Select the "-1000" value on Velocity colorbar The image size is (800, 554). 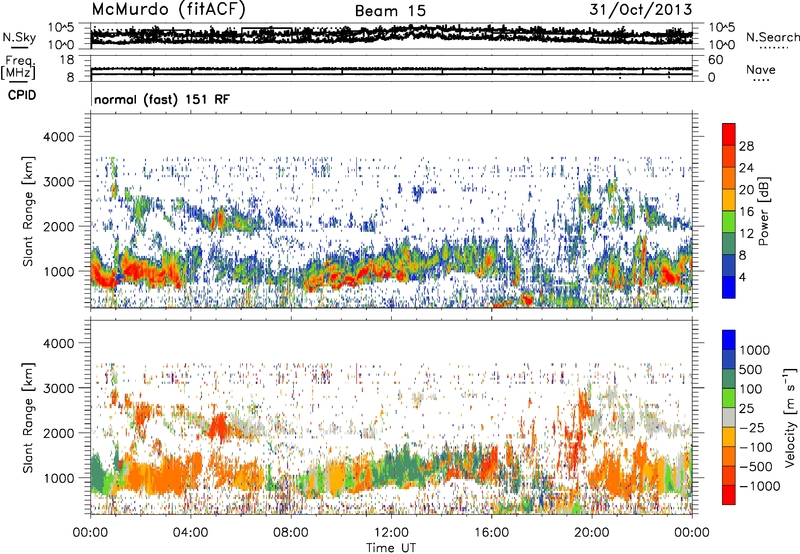tap(759, 486)
